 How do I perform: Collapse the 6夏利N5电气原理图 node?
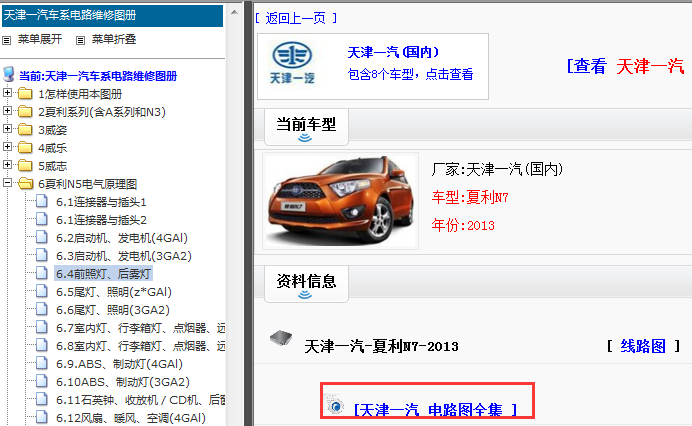7,182
